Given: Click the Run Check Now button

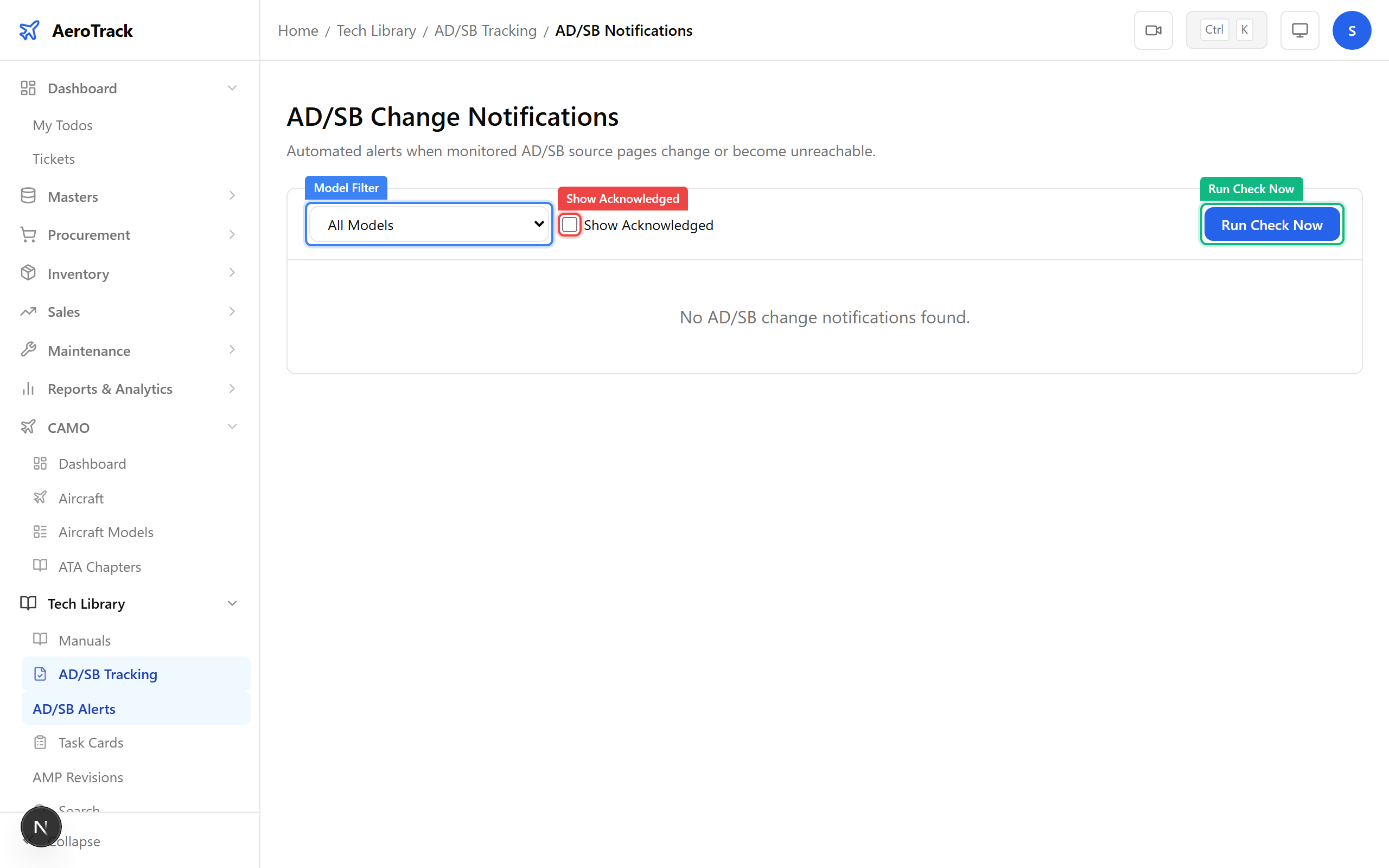Looking at the screenshot, I should tap(1271, 224).
